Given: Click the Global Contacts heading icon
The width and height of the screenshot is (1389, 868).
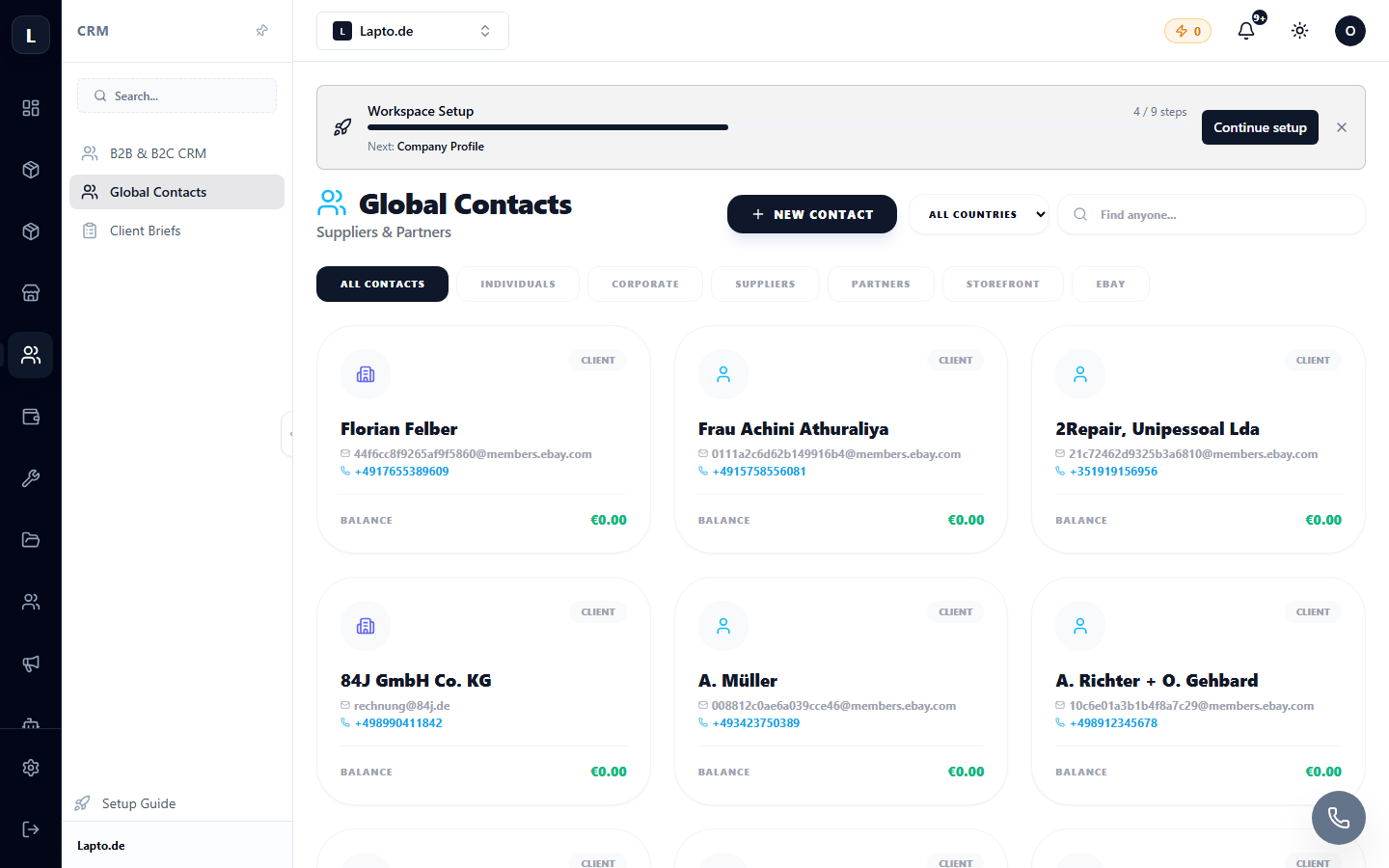Looking at the screenshot, I should [331, 203].
